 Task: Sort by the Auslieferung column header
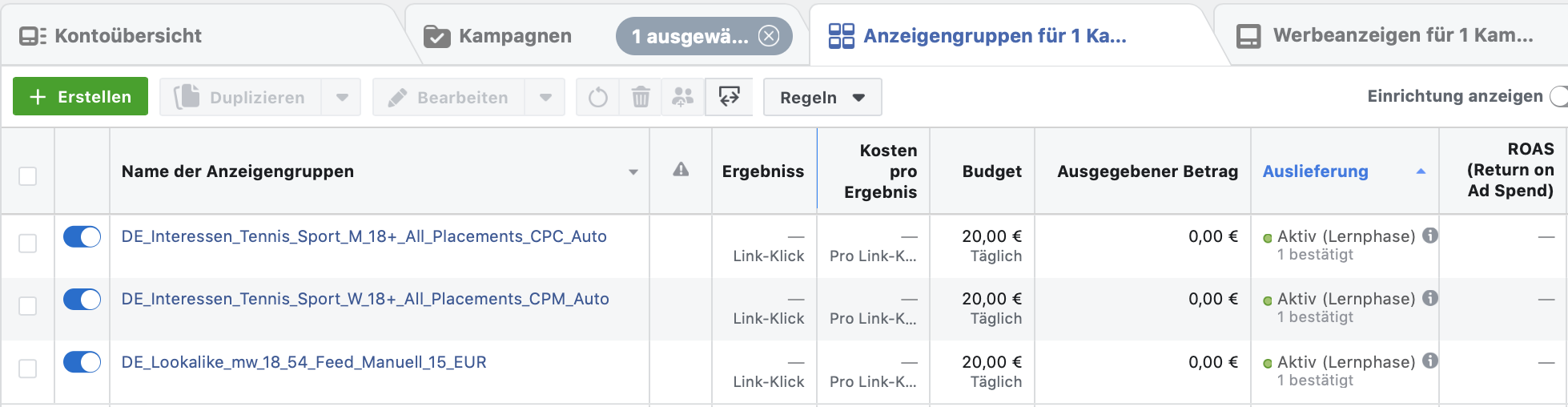(x=1315, y=171)
